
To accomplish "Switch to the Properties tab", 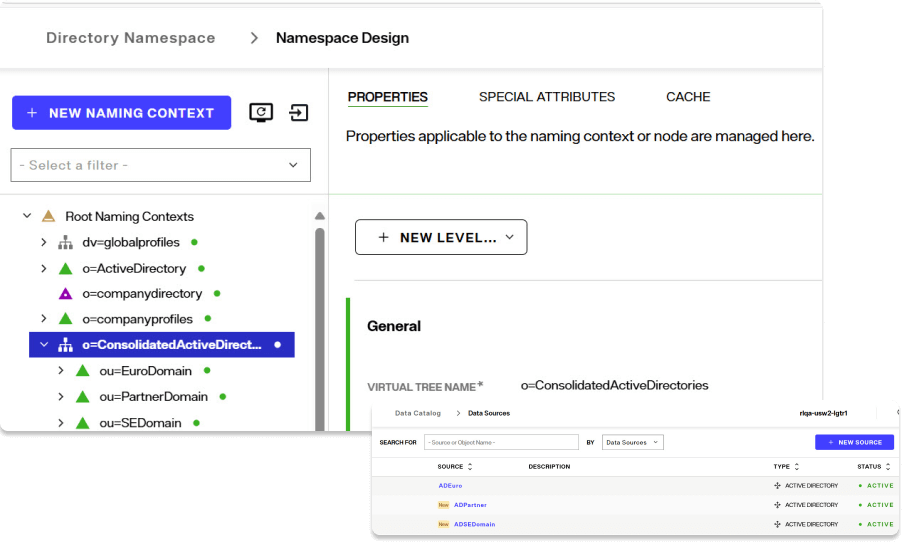I will [388, 97].
